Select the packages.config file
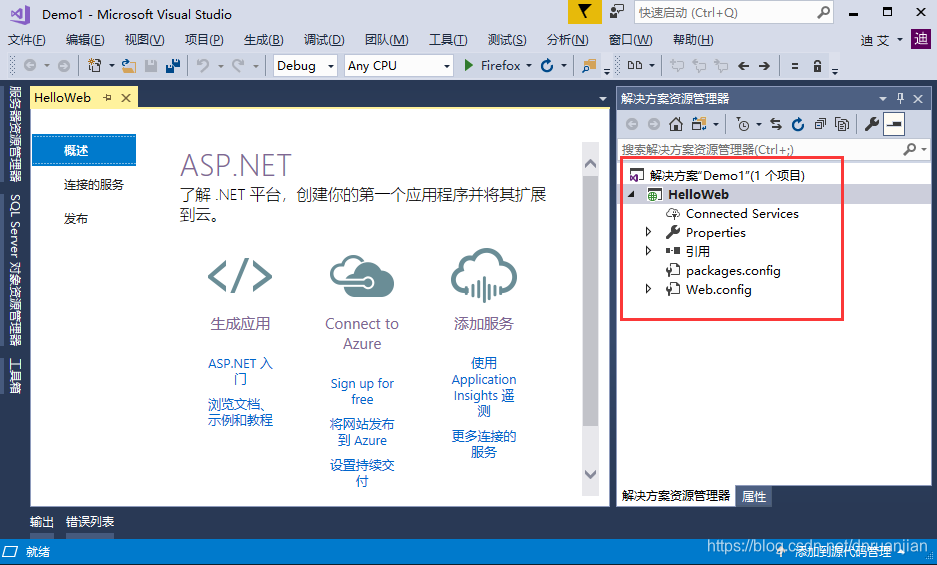This screenshot has height=565, width=937. click(733, 270)
